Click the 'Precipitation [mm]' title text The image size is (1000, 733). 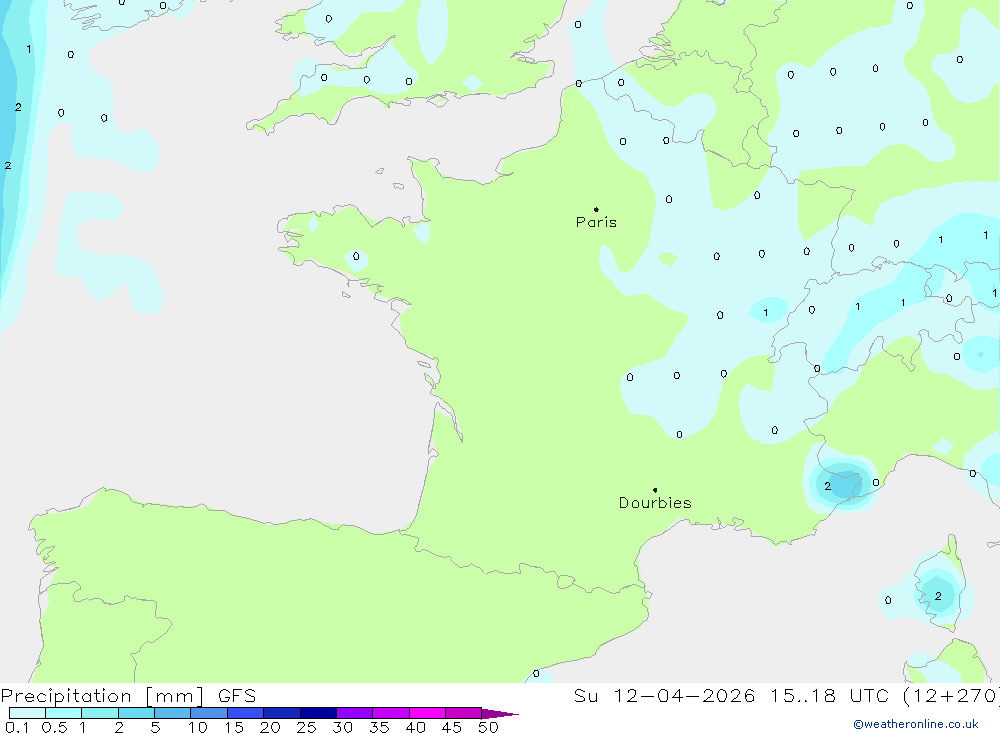(102, 695)
